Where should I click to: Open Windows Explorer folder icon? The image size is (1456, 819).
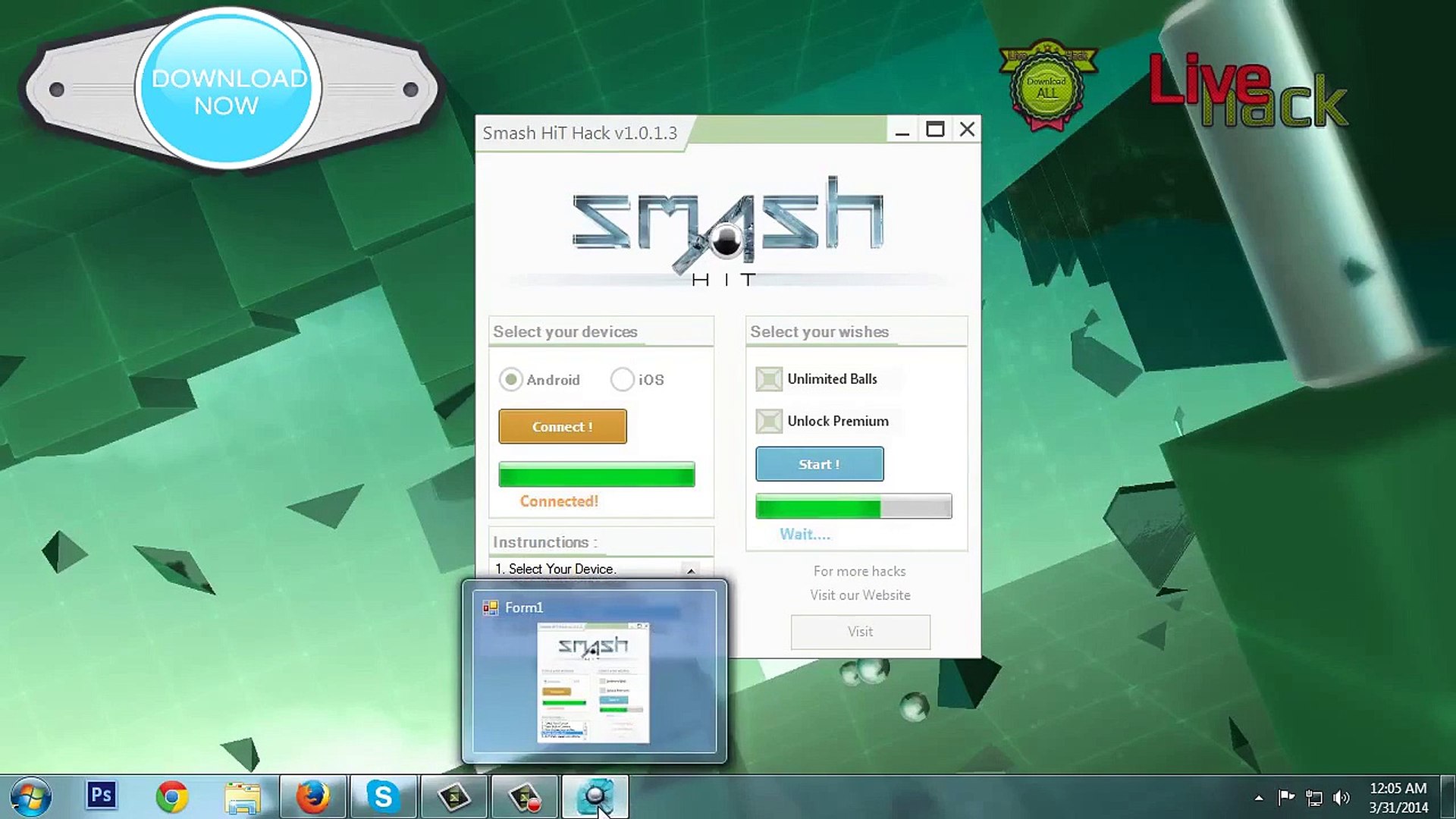(x=242, y=798)
